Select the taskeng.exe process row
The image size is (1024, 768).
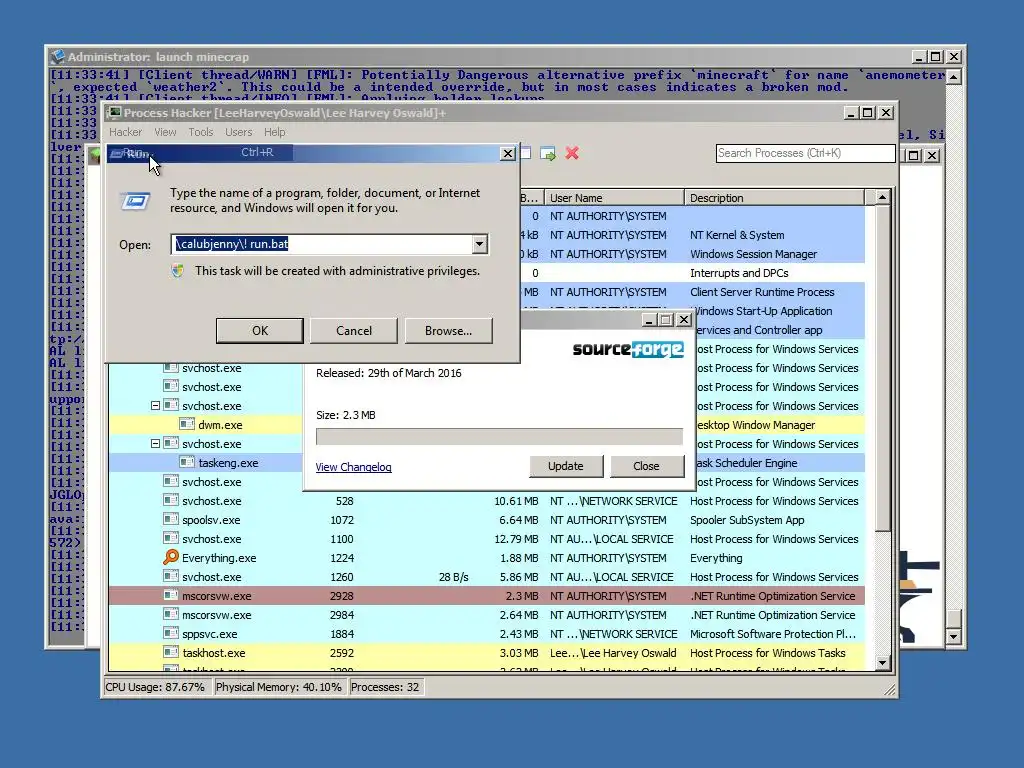(x=206, y=462)
